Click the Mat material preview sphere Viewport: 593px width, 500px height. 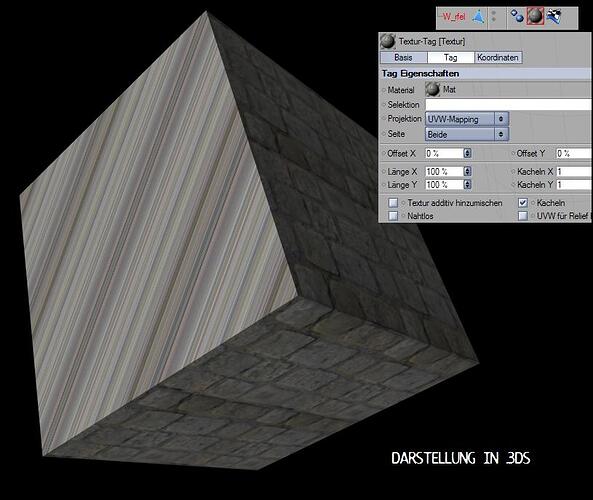coord(432,89)
